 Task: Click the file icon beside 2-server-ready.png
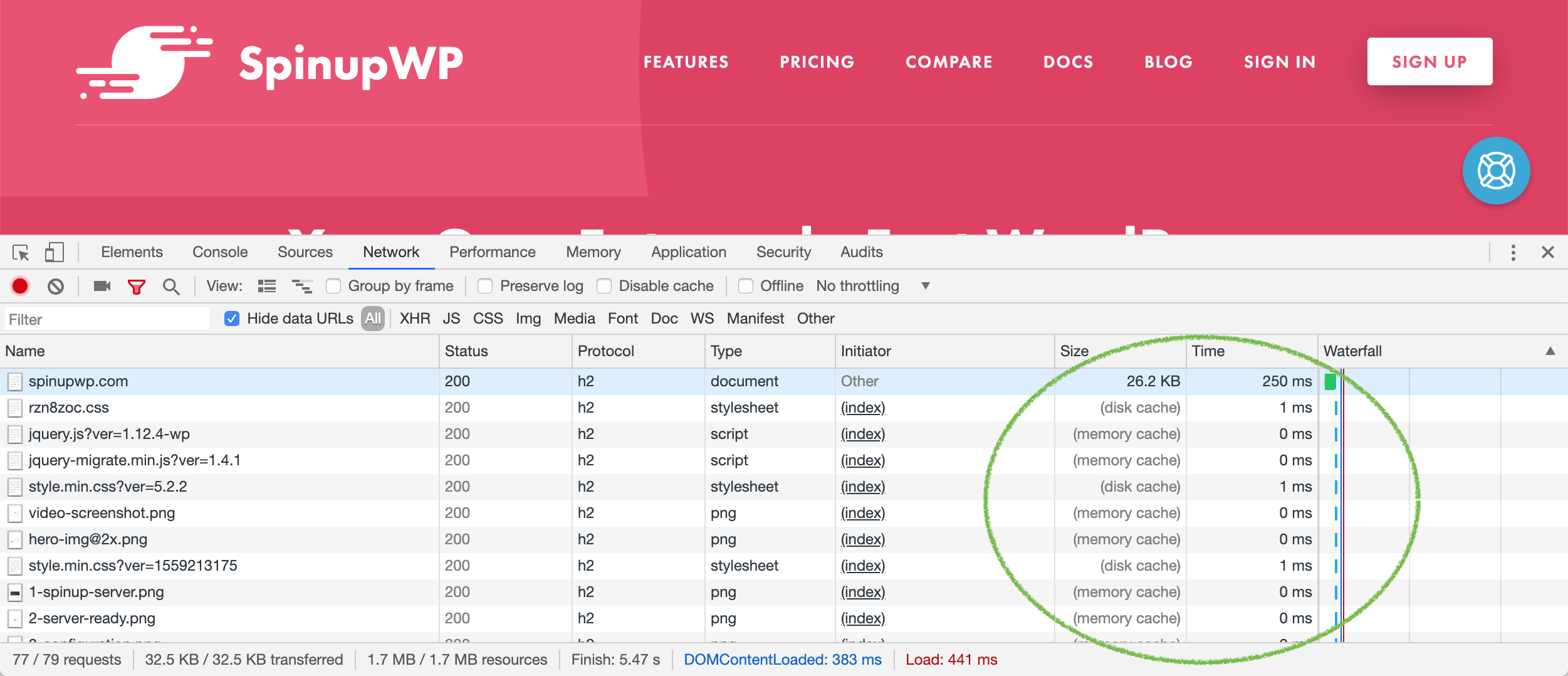[15, 618]
